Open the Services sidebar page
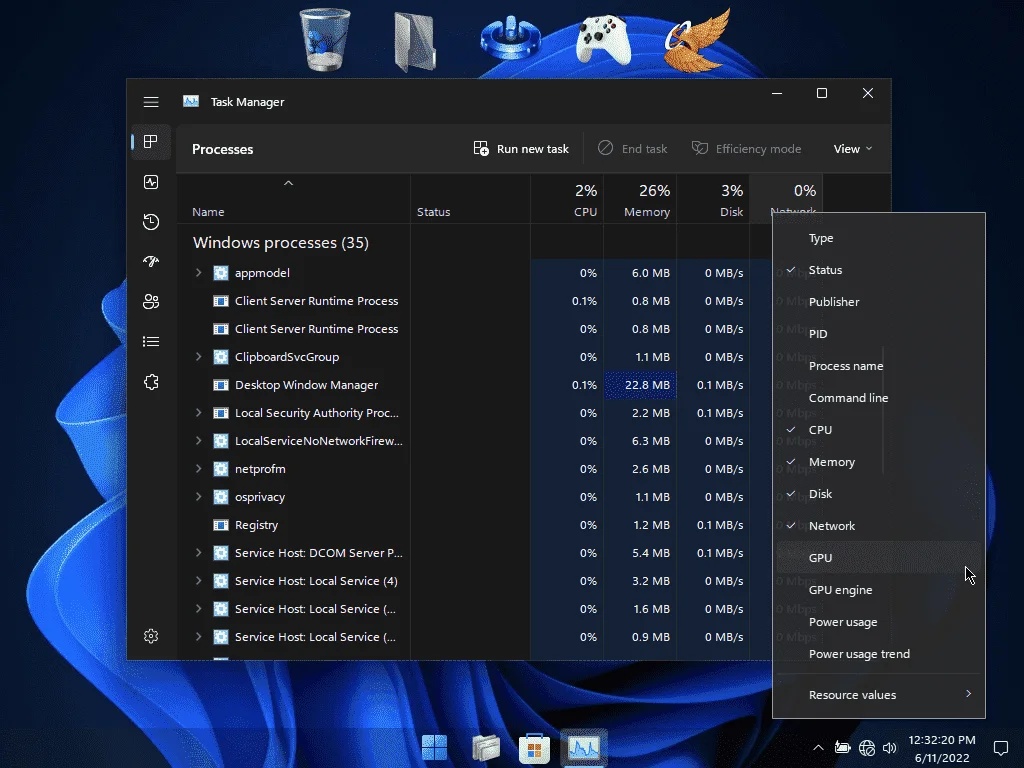This screenshot has width=1024, height=768. [x=151, y=382]
